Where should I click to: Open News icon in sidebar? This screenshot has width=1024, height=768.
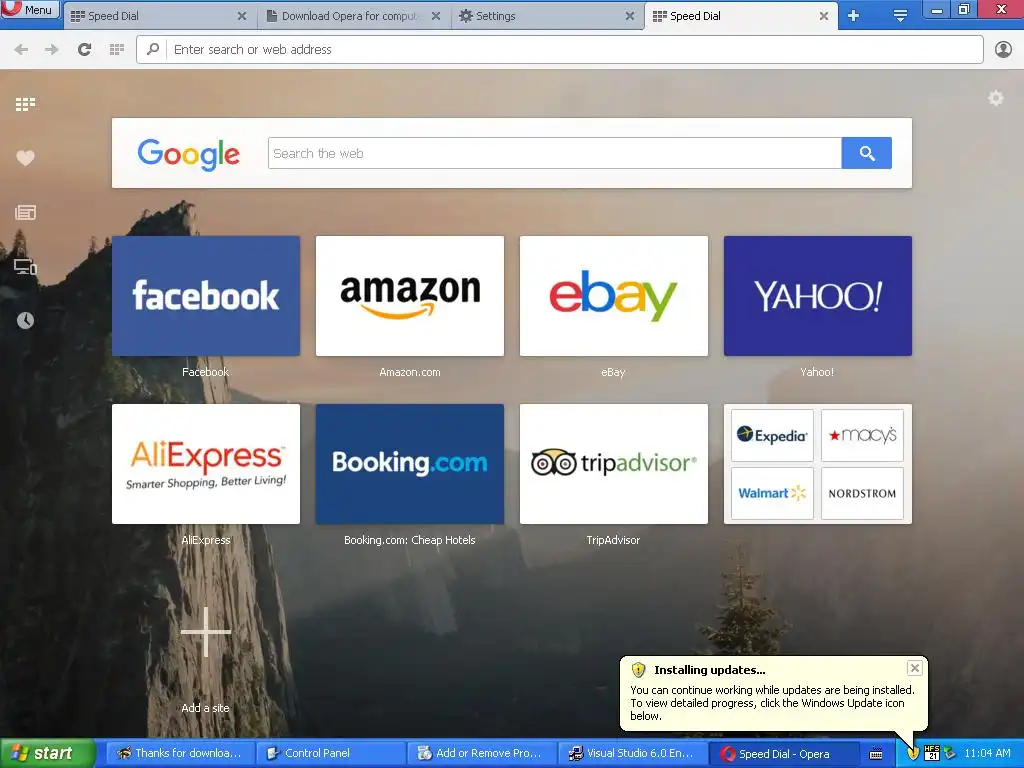coord(25,212)
